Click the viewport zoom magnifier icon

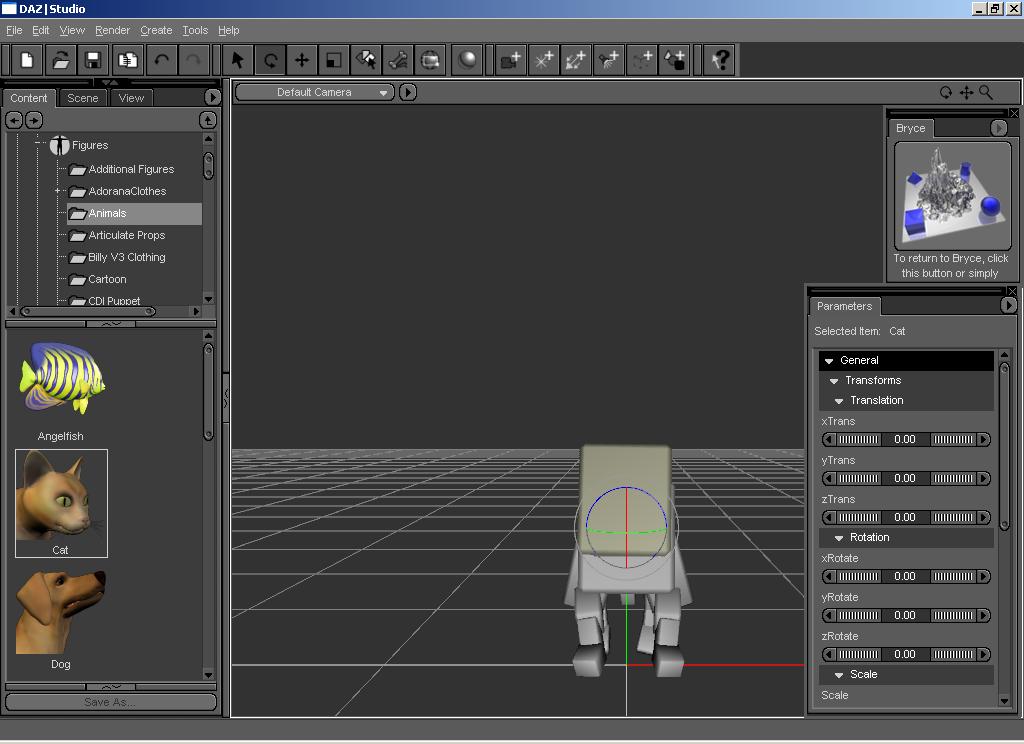[x=986, y=93]
